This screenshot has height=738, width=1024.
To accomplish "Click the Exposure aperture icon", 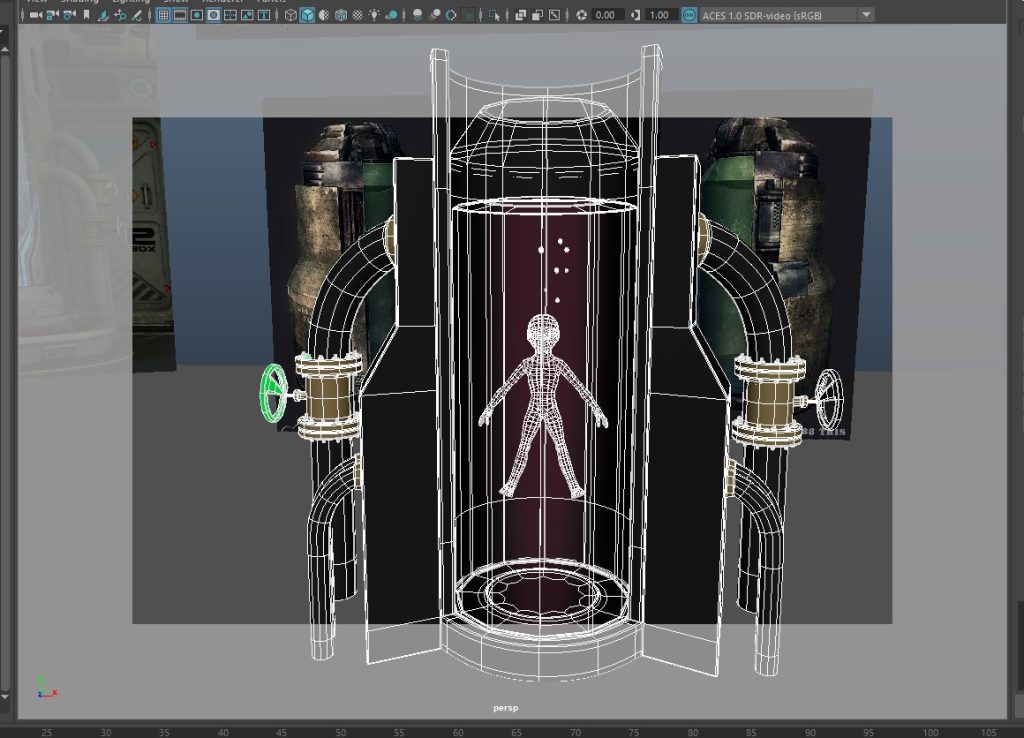I will coord(581,15).
